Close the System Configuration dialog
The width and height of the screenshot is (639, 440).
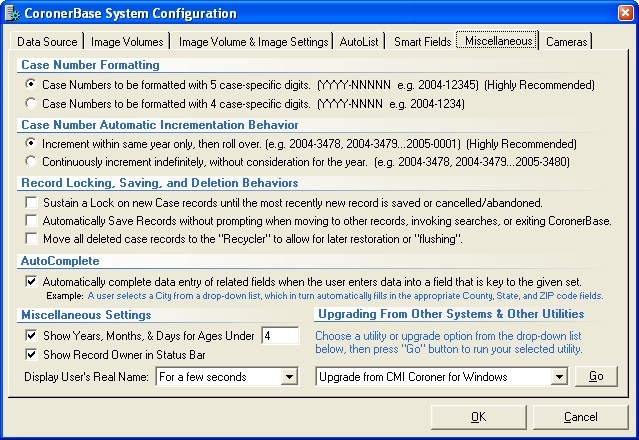tap(625, 13)
